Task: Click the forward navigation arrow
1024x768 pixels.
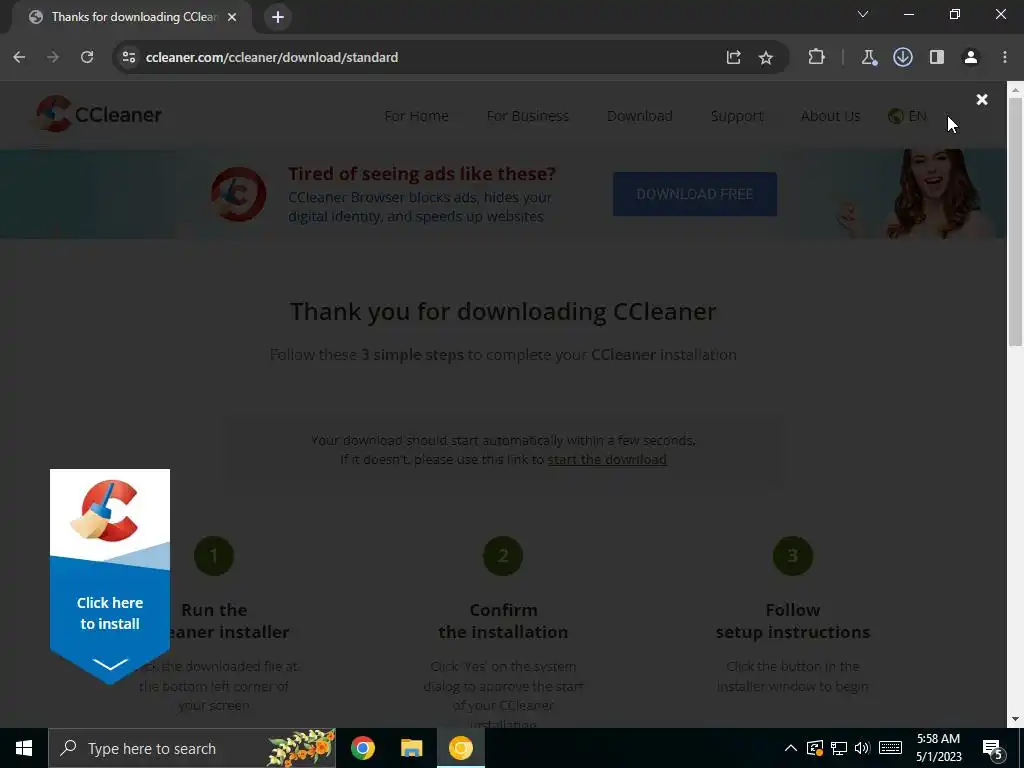Action: click(53, 57)
